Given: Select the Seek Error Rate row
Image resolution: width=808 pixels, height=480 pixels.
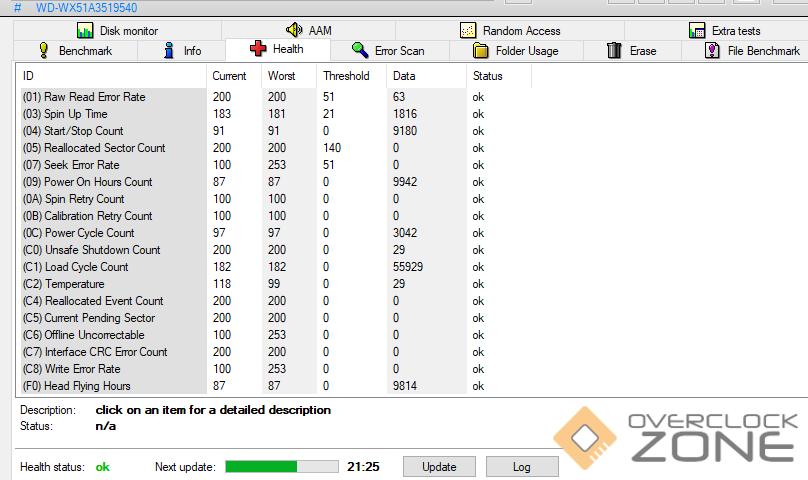Looking at the screenshot, I should [x=276, y=165].
